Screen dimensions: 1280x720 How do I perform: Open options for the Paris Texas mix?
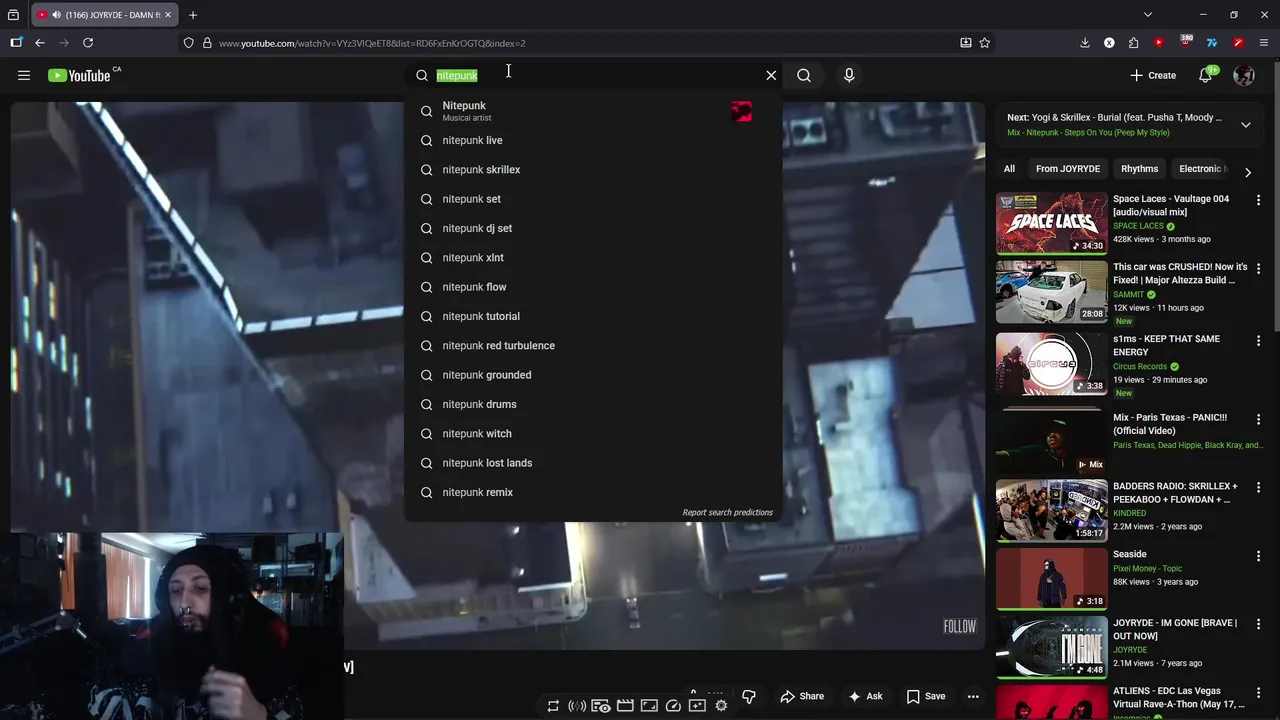point(1258,420)
